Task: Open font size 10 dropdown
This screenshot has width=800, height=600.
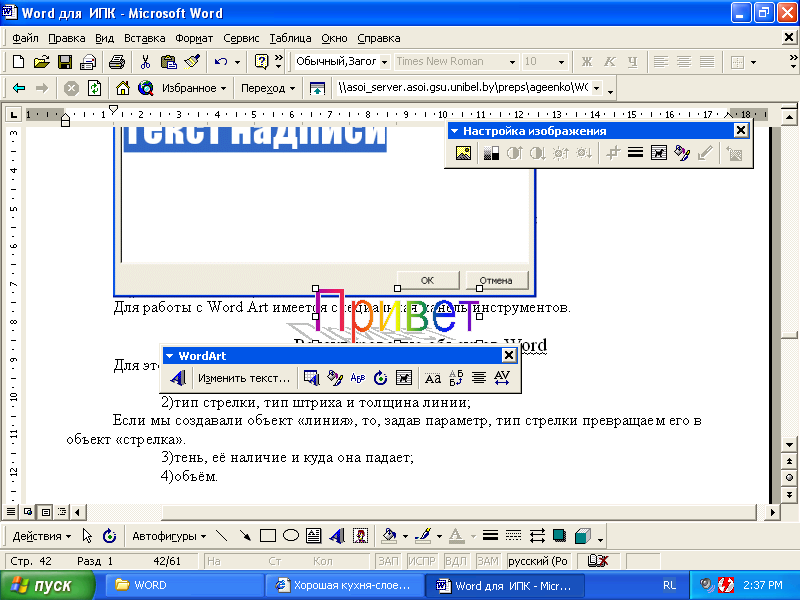Action: 561,62
